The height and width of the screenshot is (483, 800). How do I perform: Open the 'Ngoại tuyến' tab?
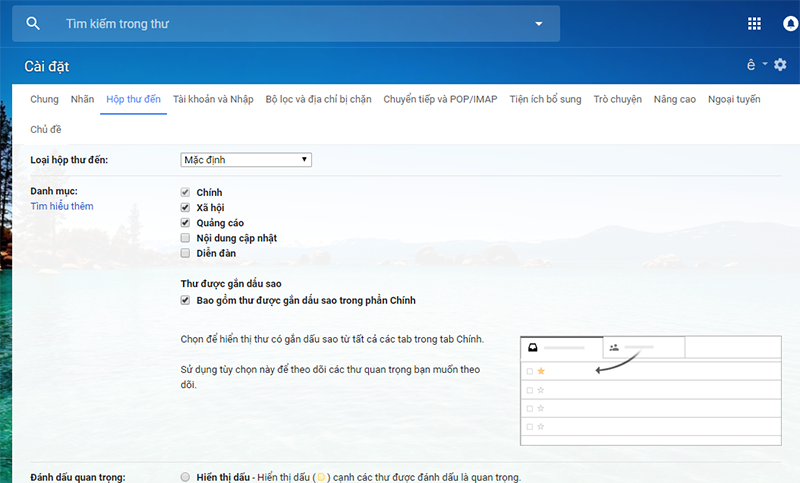coord(734,99)
